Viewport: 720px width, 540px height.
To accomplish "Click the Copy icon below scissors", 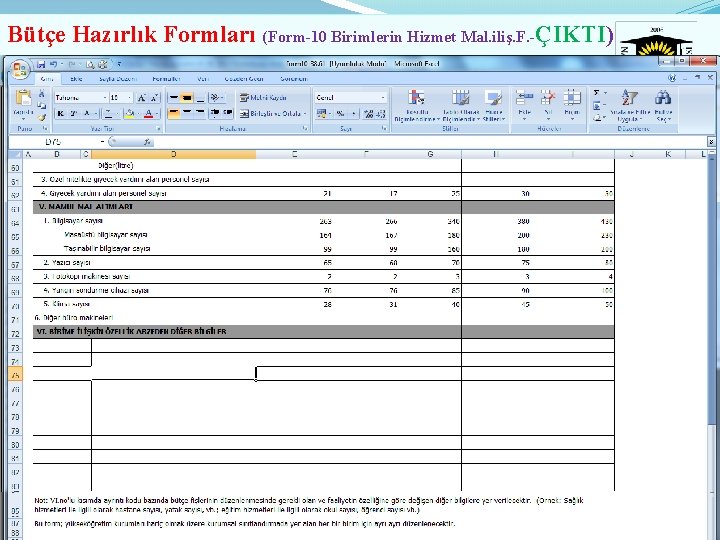I will point(42,106).
